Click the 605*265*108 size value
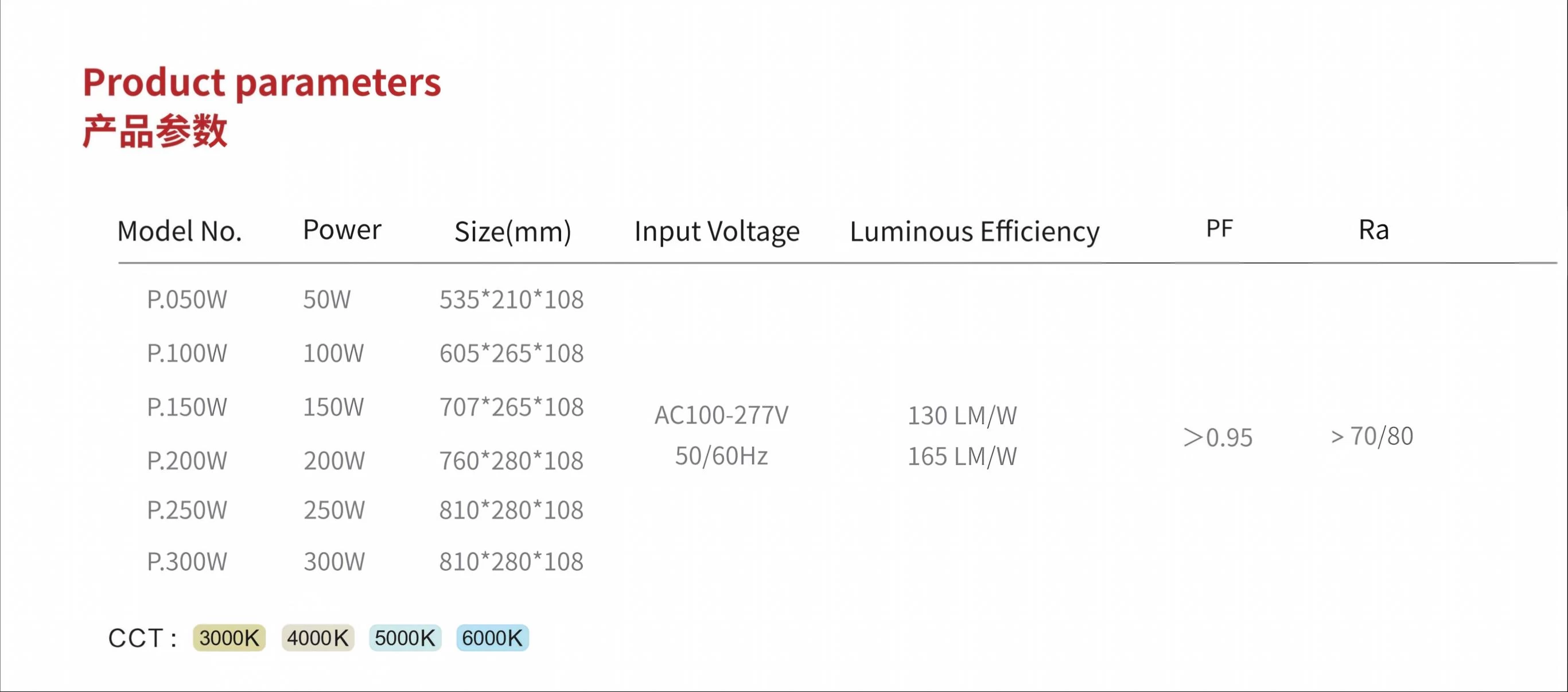1568x692 pixels. coord(511,353)
